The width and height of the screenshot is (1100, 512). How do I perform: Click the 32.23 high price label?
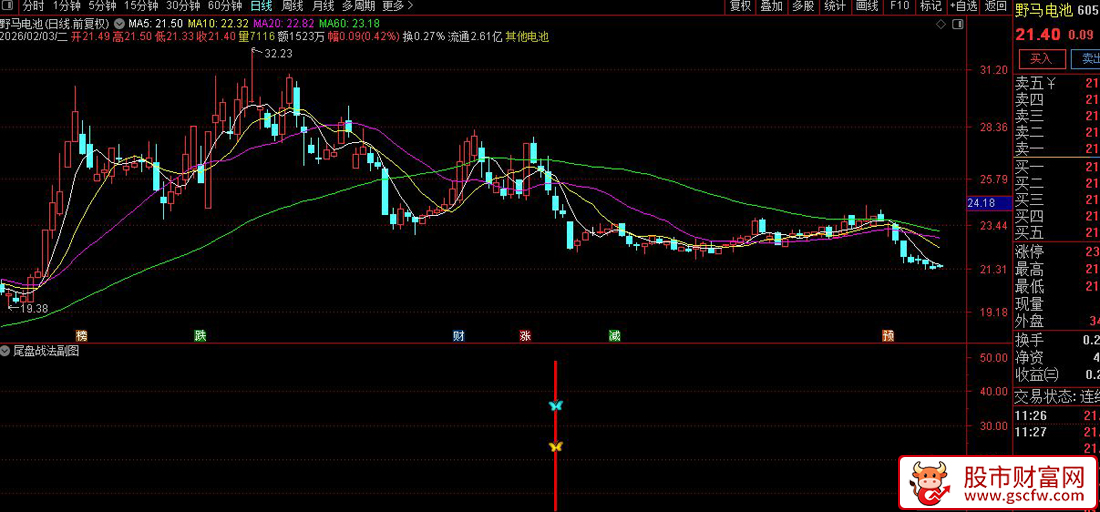click(277, 54)
